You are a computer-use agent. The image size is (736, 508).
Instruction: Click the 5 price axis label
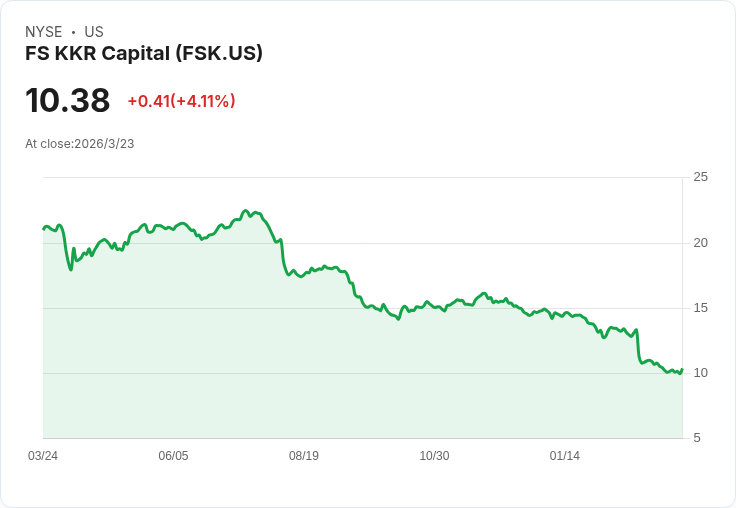697,438
